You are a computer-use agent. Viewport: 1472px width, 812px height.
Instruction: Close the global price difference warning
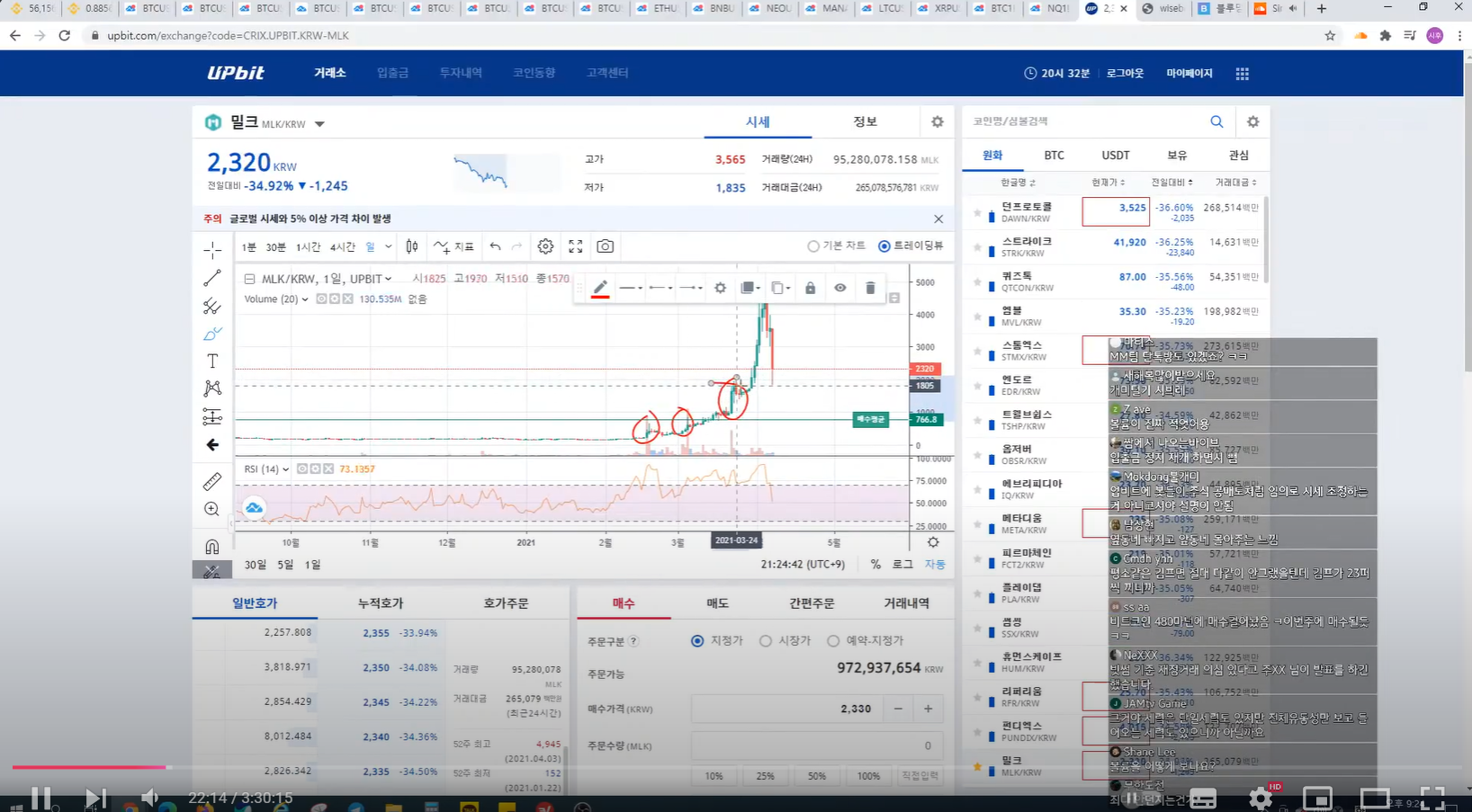938,219
